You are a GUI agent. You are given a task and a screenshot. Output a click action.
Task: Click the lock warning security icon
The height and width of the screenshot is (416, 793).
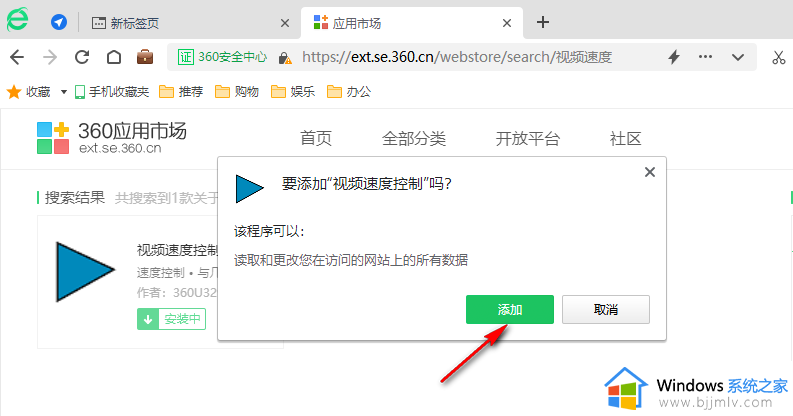click(x=285, y=58)
